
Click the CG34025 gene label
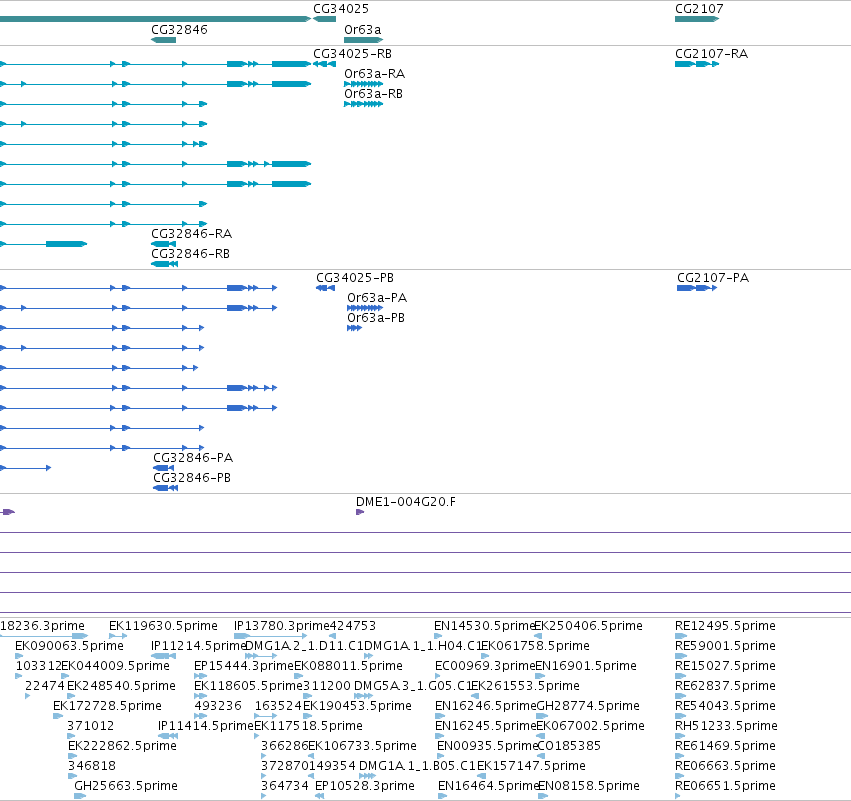pos(341,9)
